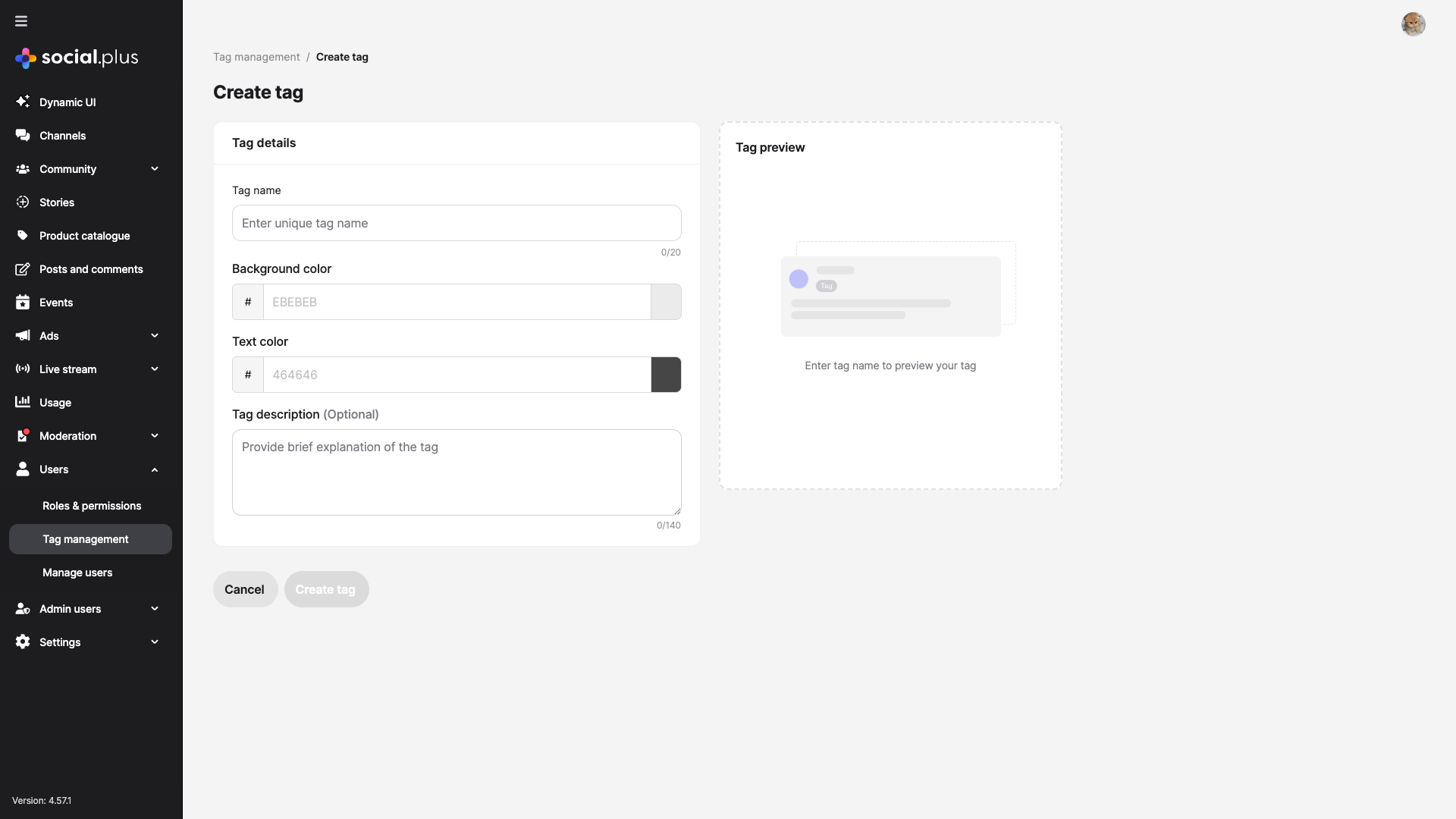The height and width of the screenshot is (819, 1456).
Task: Open Tag management from the breadcrumb
Action: [256, 56]
